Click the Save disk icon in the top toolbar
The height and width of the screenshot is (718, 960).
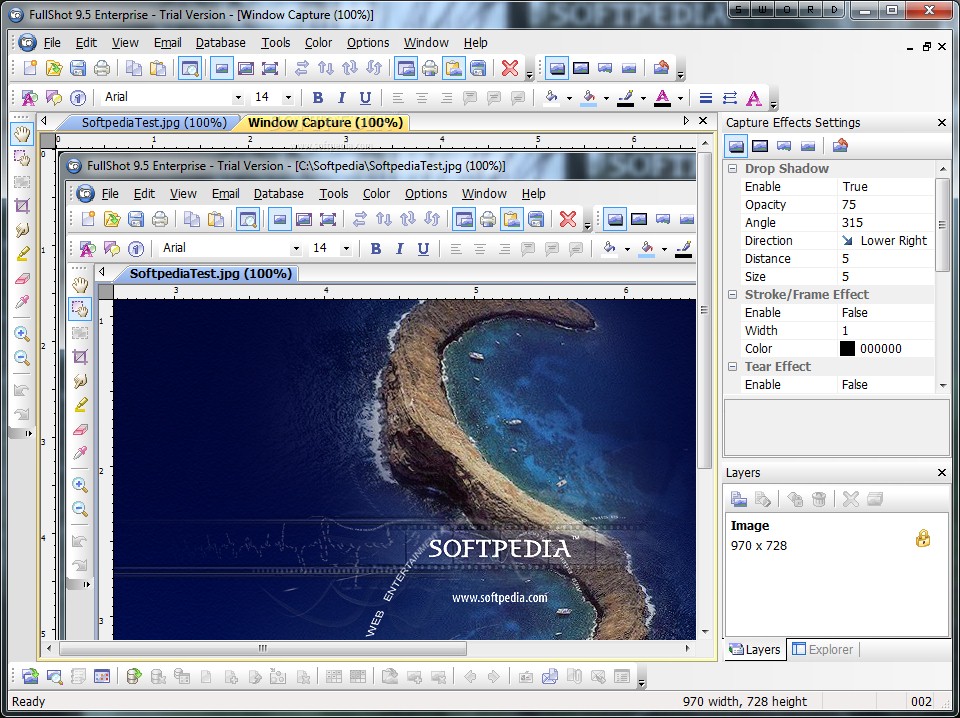pyautogui.click(x=78, y=68)
